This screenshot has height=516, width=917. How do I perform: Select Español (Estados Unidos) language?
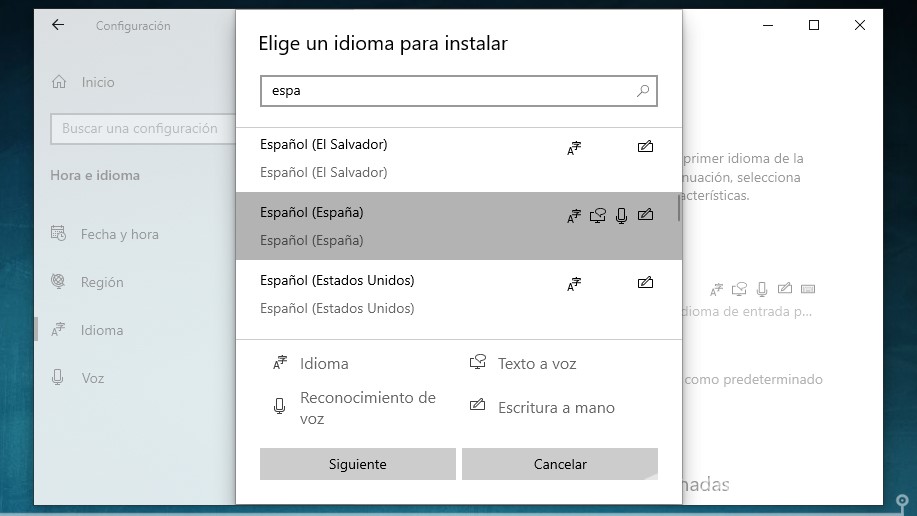[458, 294]
